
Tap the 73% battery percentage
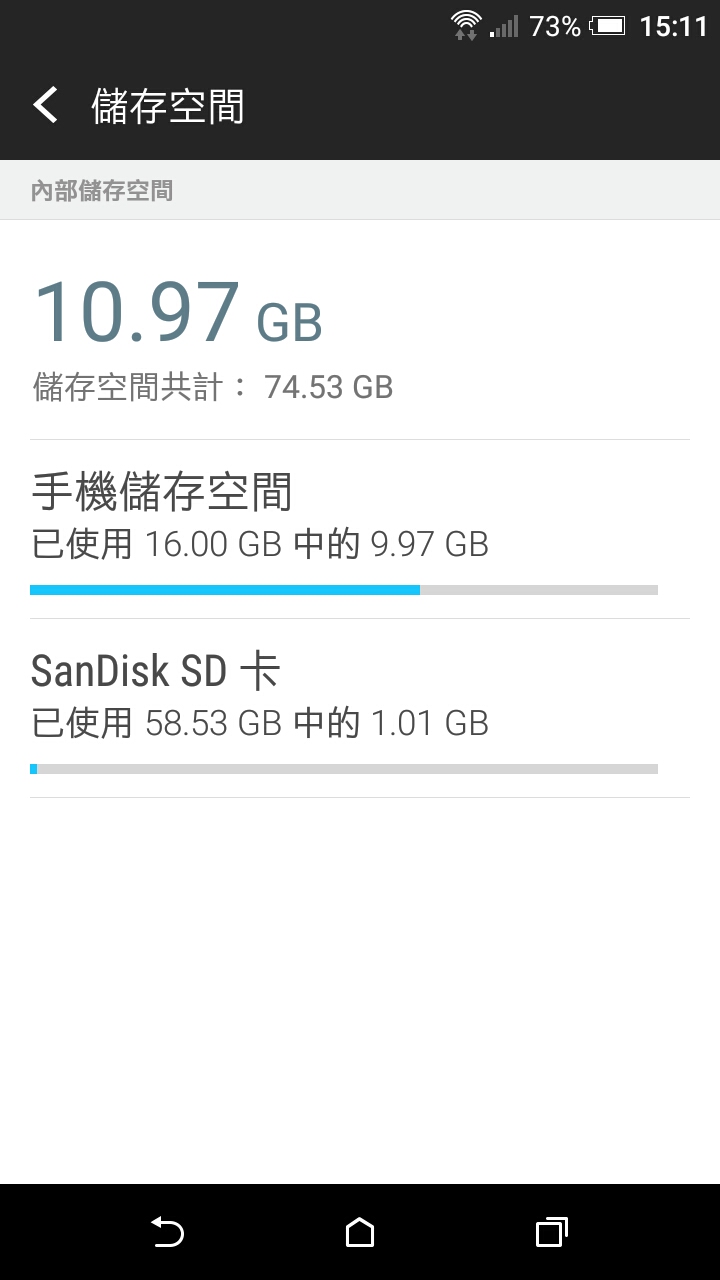[555, 27]
